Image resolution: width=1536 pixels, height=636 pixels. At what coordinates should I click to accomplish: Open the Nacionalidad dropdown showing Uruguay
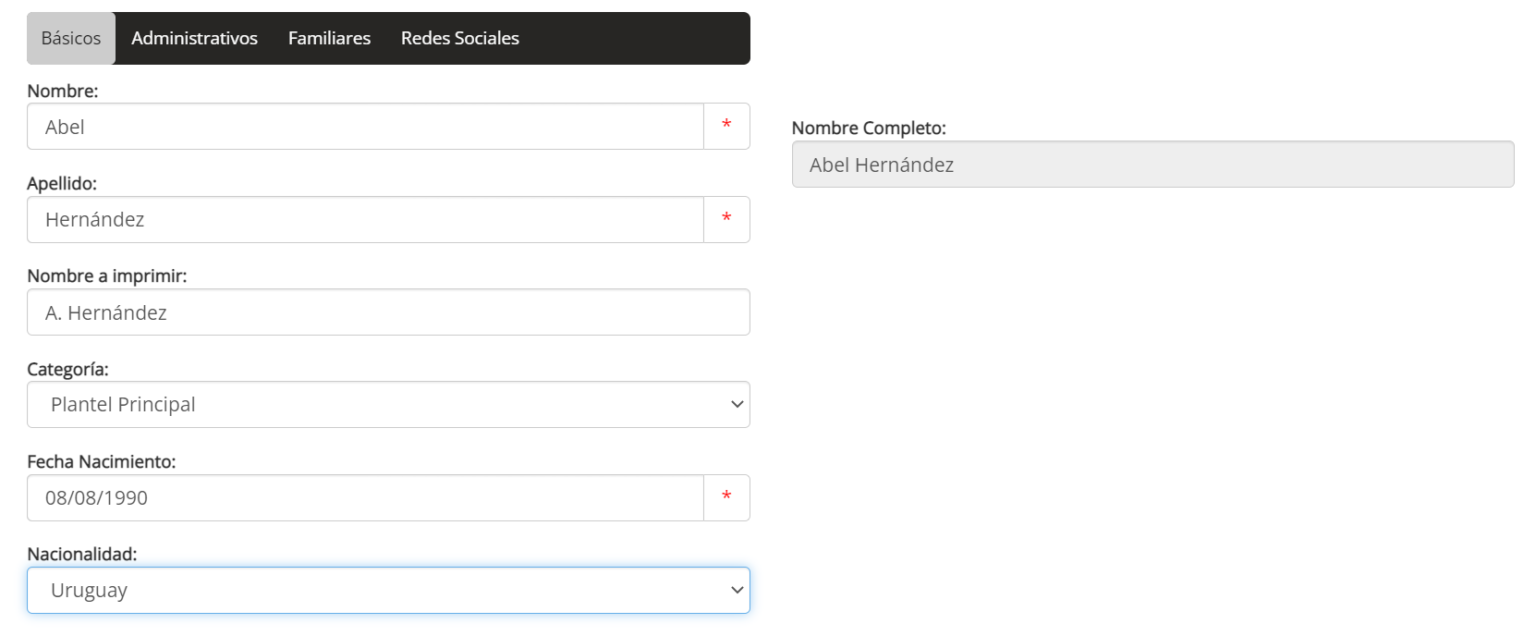coord(388,590)
